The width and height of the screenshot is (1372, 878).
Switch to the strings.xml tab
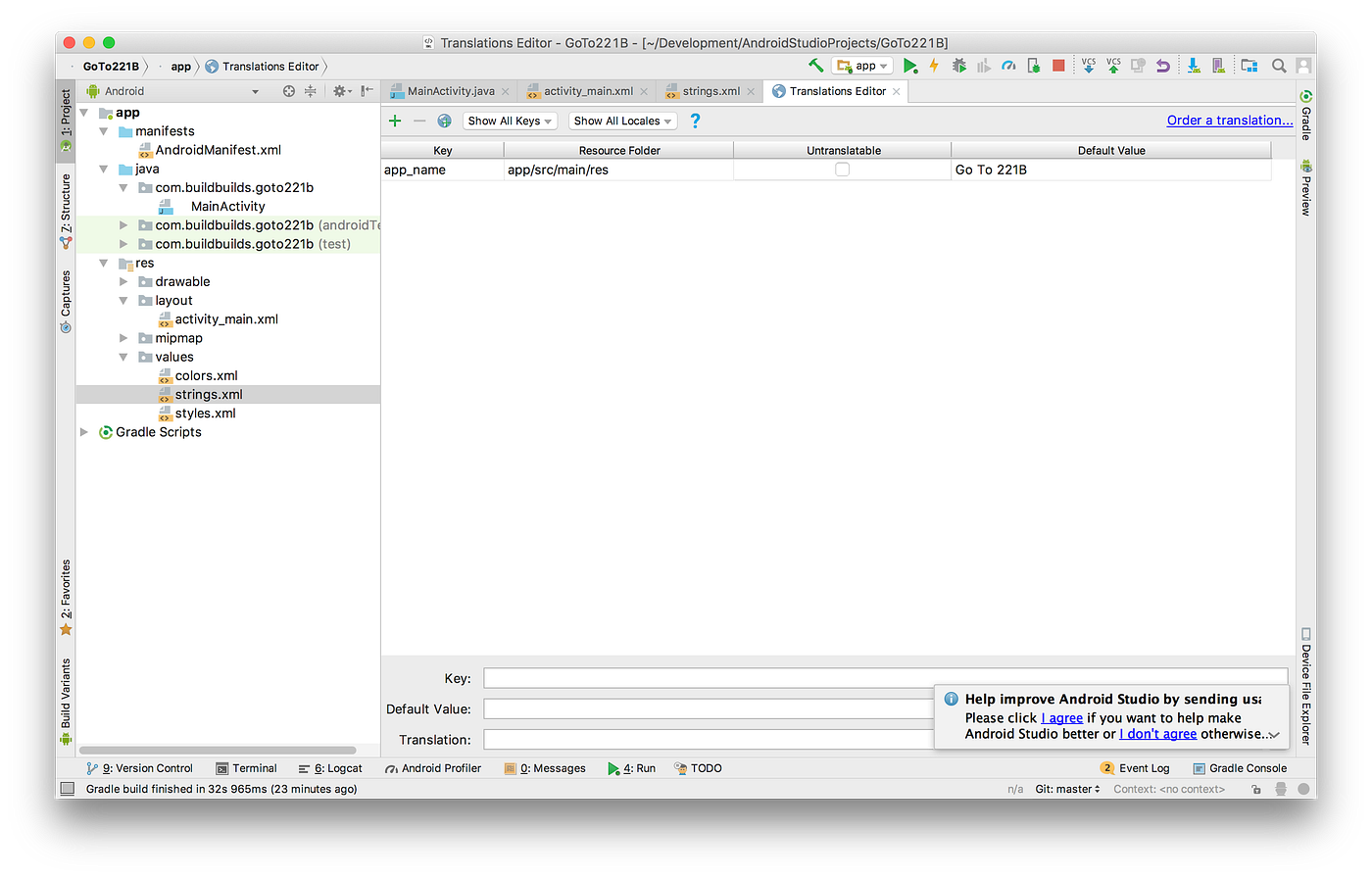(x=709, y=90)
